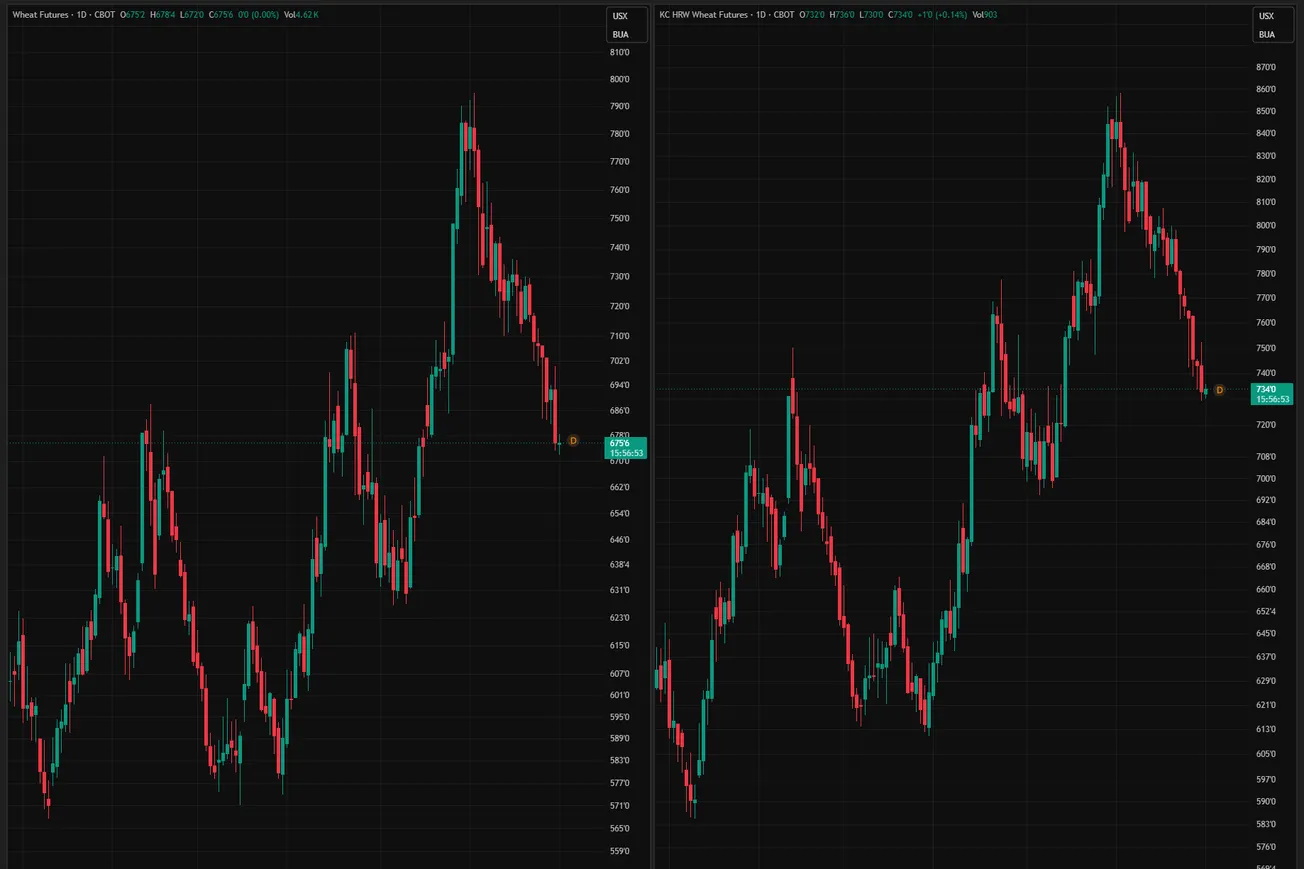Click the 800'0 level on left price axis
The height and width of the screenshot is (869, 1304).
(x=620, y=79)
